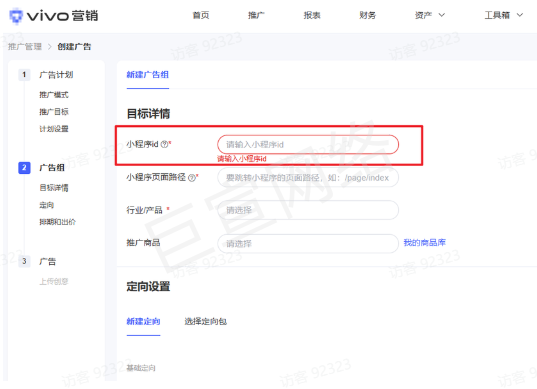Click the 定向设置 section heading
This screenshot has height=389, width=537.
[x=148, y=286]
